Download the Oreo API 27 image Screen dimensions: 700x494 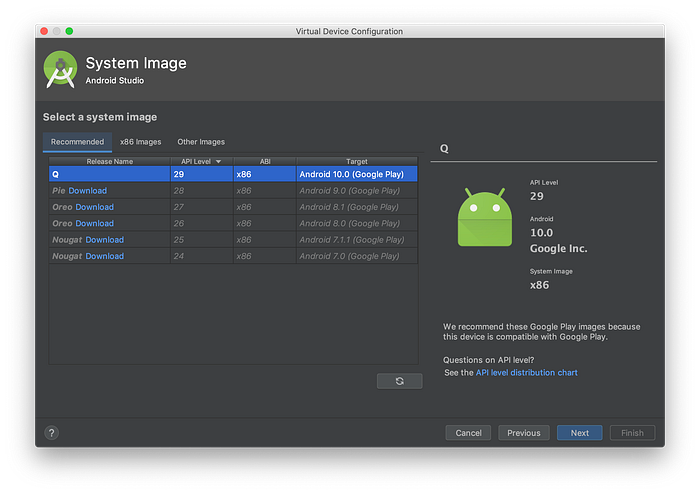point(95,207)
